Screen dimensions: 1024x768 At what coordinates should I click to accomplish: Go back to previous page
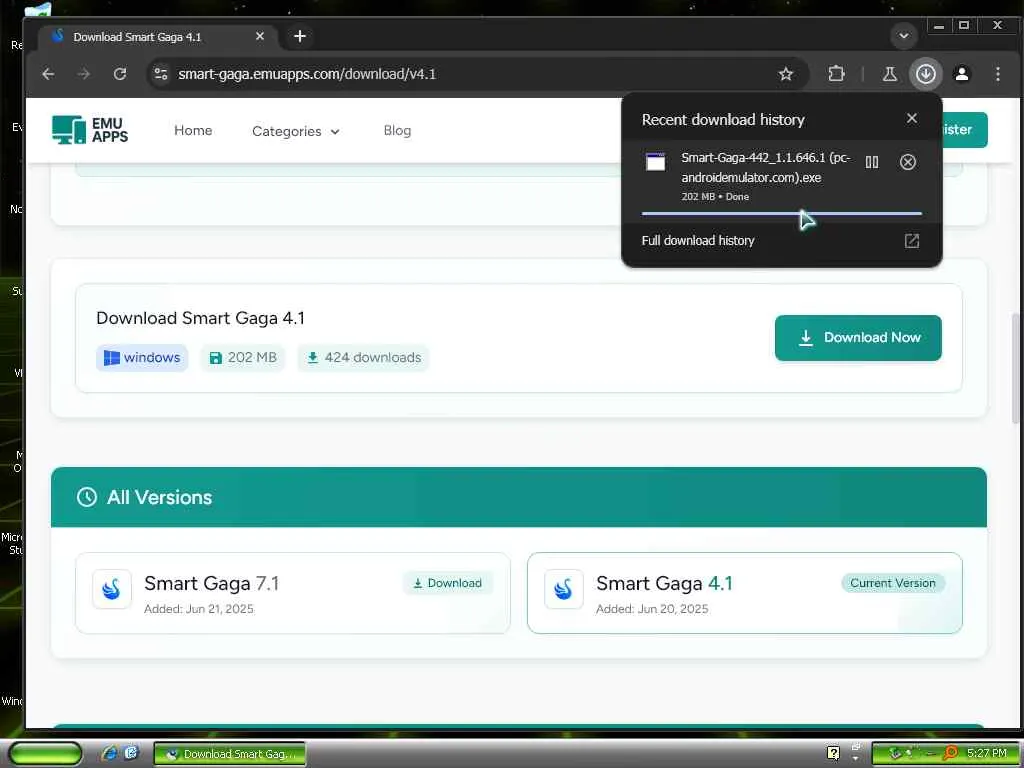[48, 74]
